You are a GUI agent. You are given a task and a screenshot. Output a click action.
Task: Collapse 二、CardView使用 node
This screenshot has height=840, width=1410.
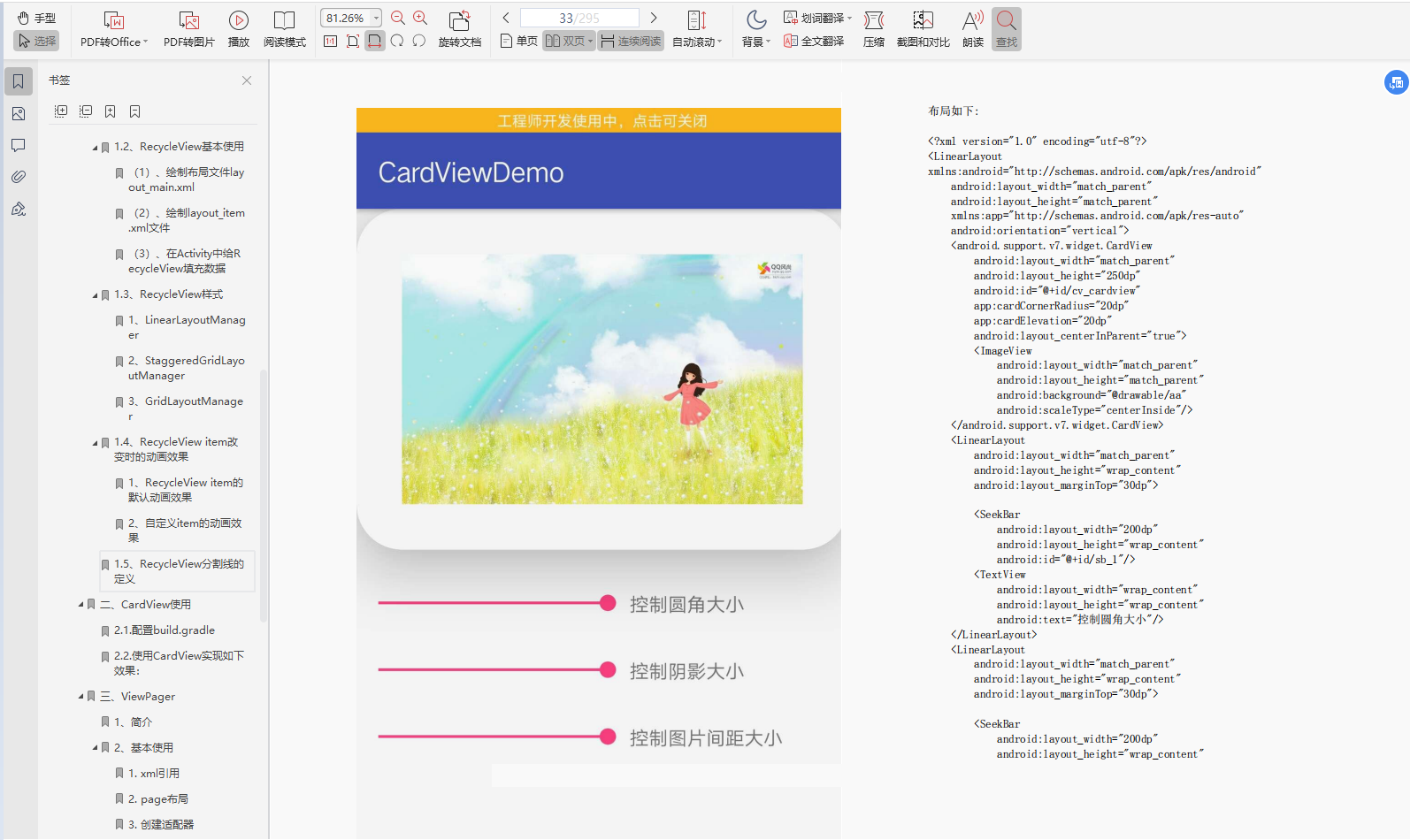click(80, 605)
